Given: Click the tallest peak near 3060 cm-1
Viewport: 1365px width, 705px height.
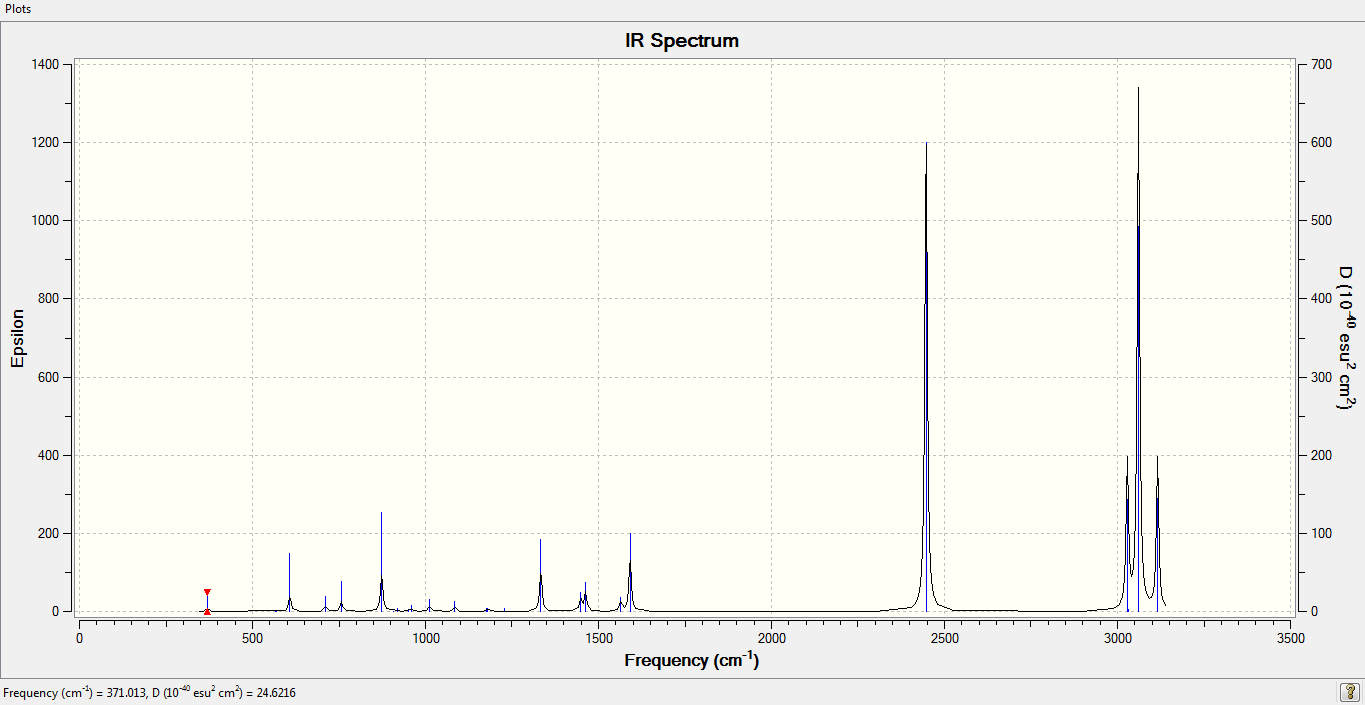Looking at the screenshot, I should [1138, 349].
